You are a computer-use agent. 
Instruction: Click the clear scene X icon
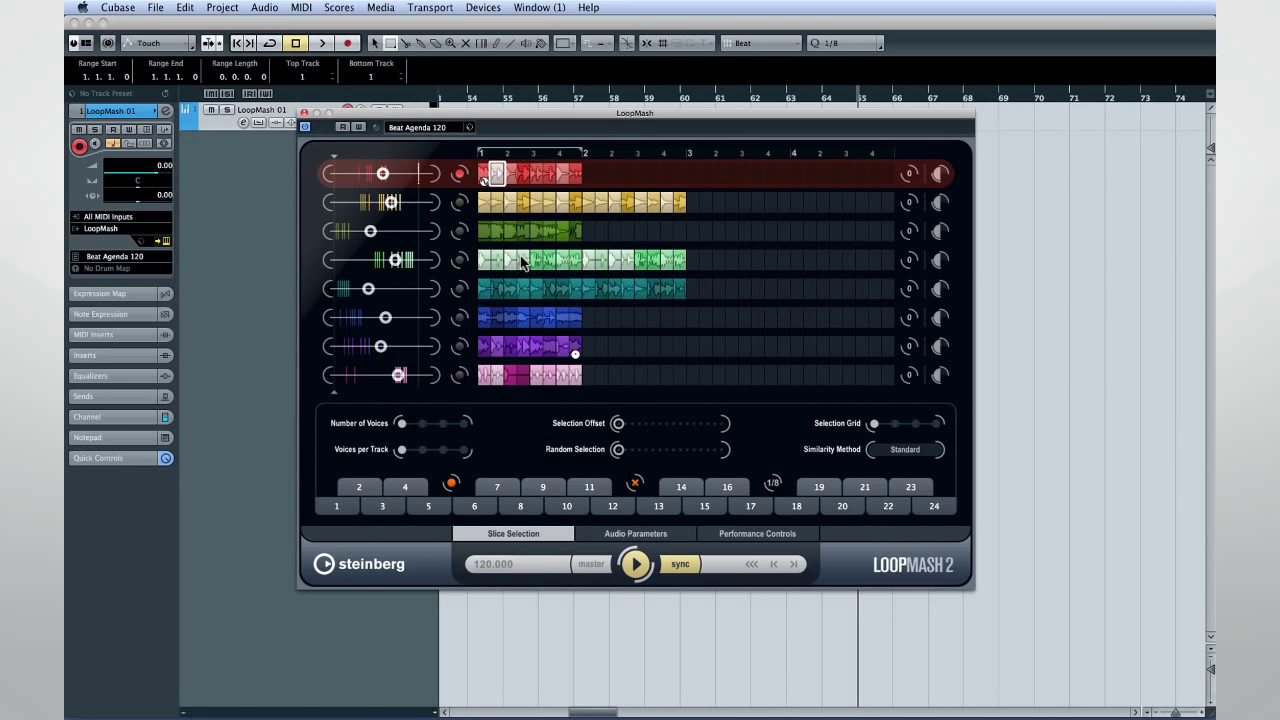634,483
